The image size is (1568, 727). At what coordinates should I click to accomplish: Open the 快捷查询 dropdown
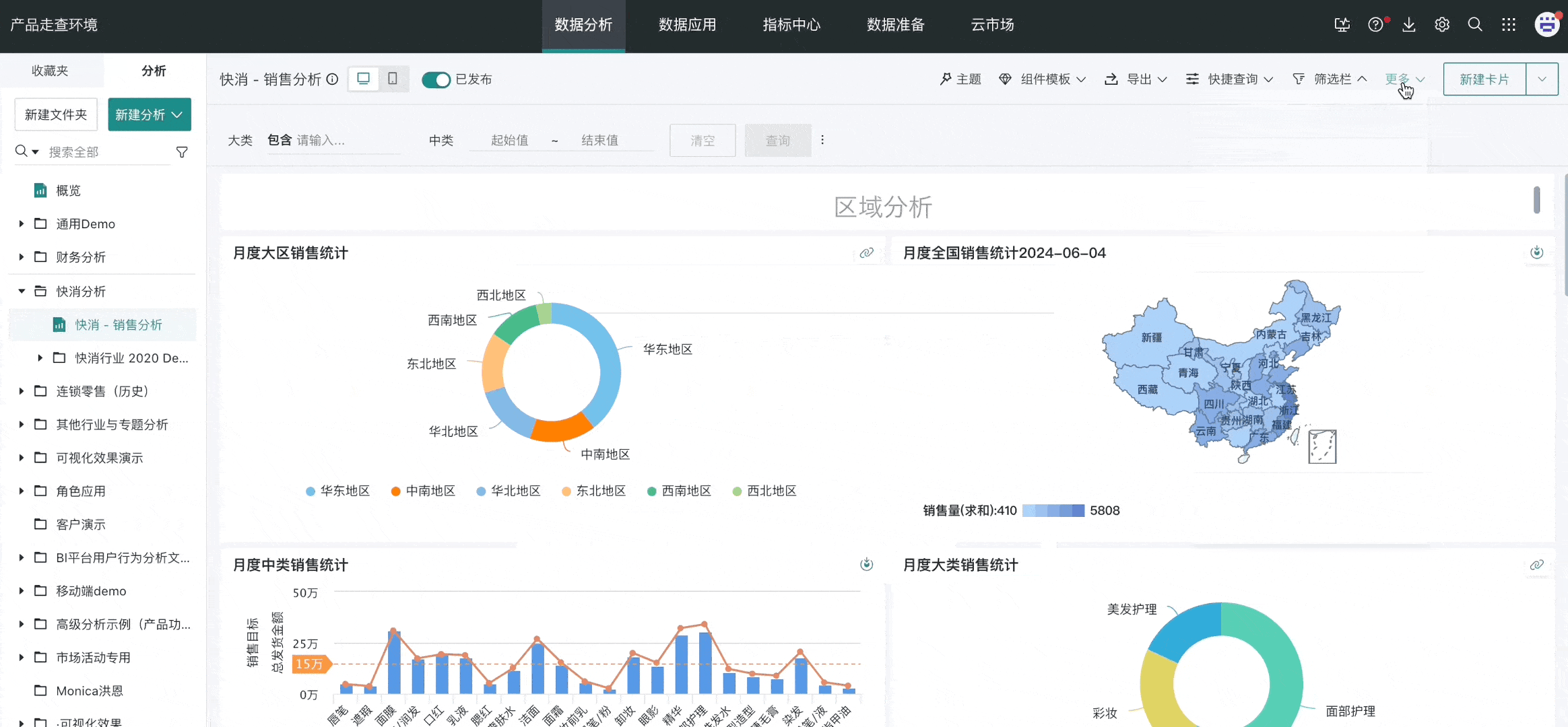tap(1229, 79)
